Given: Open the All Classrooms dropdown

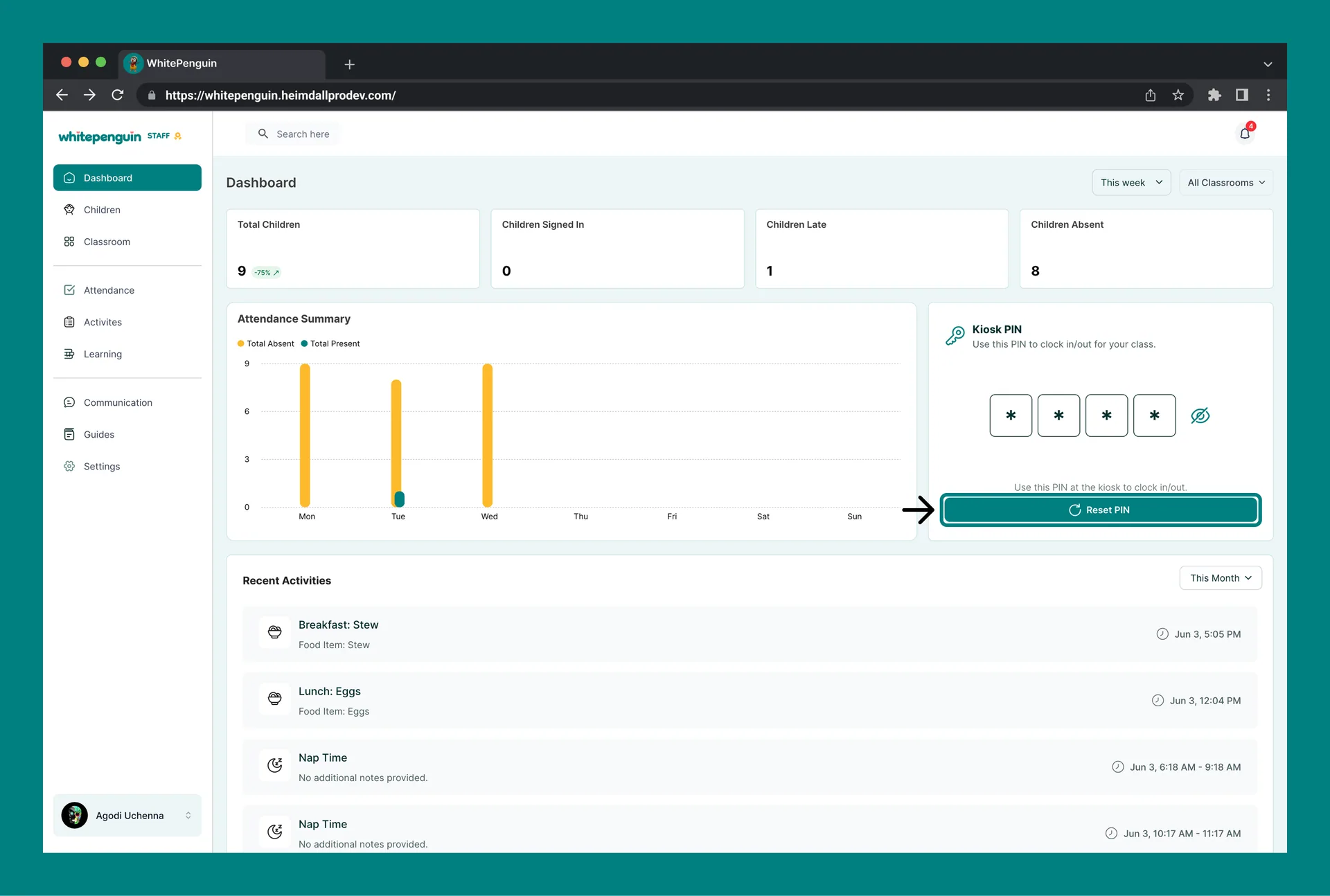Looking at the screenshot, I should pos(1226,183).
